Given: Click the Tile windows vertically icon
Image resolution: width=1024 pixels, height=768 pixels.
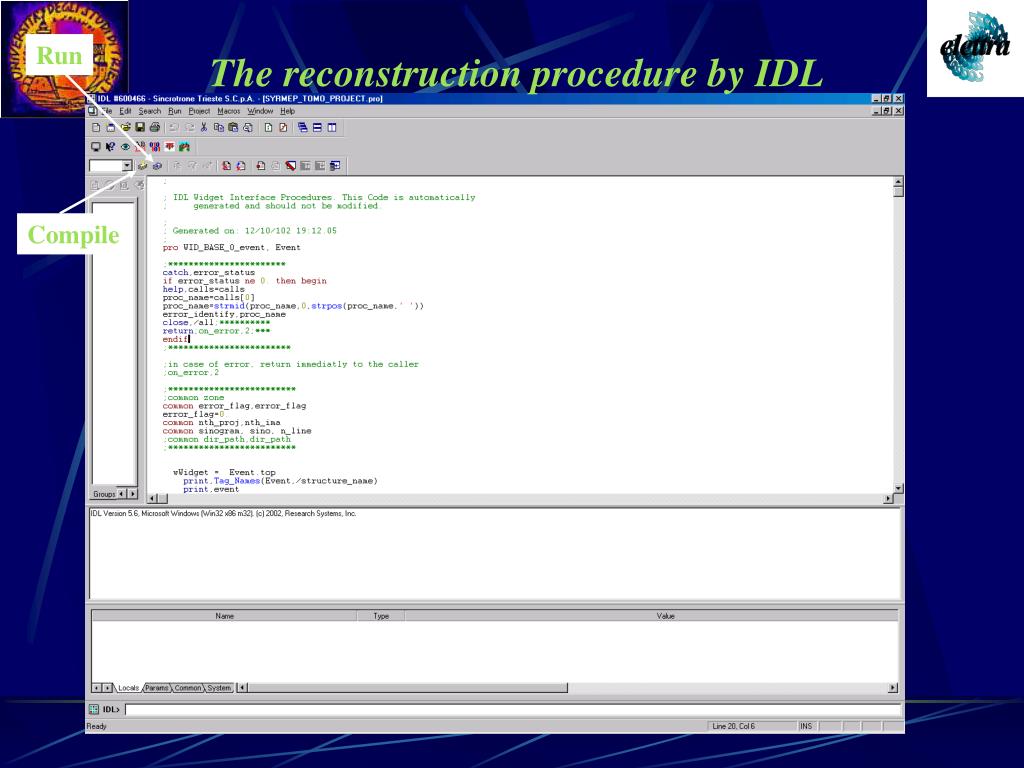Looking at the screenshot, I should [x=332, y=127].
